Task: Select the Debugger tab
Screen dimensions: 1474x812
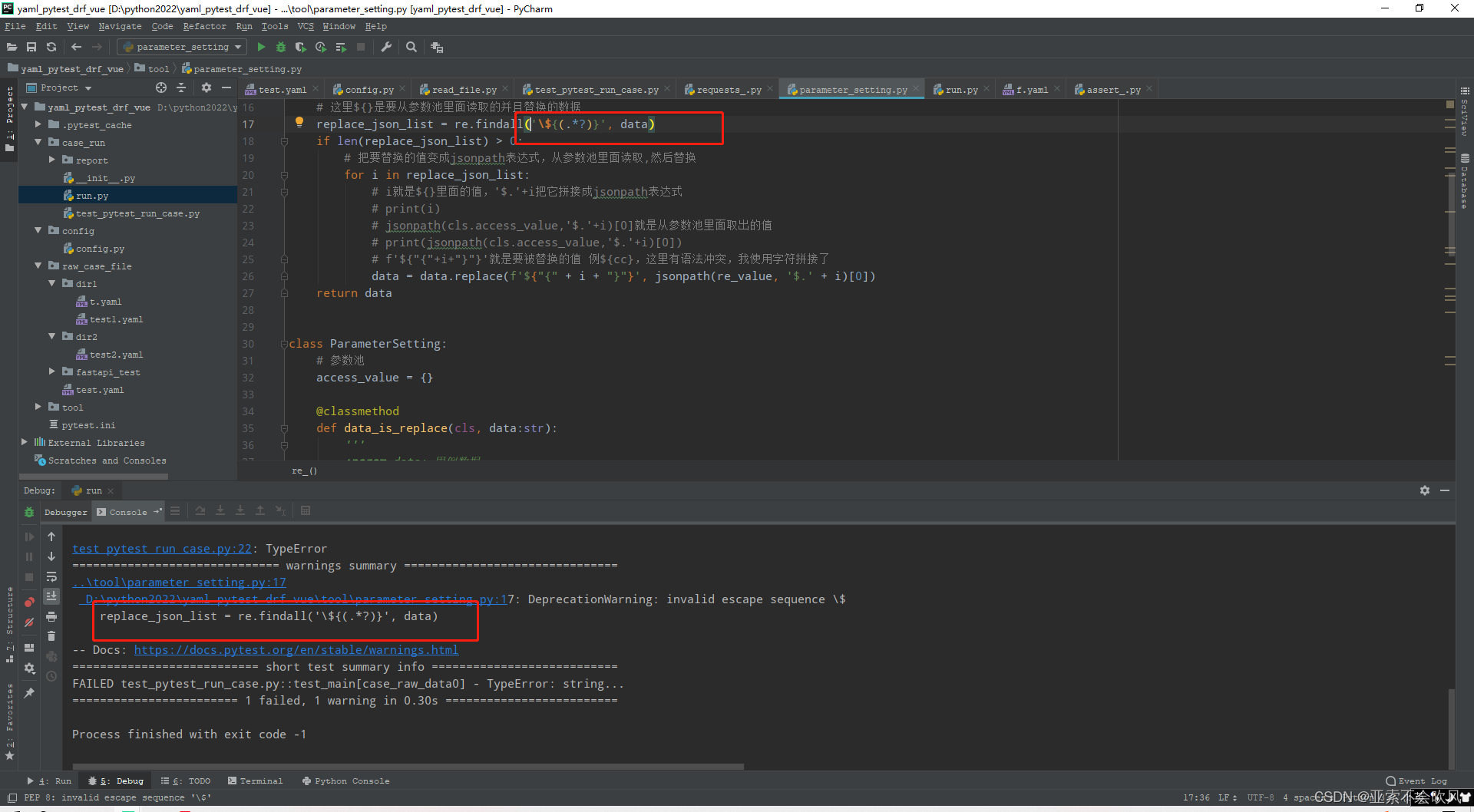Action: click(66, 512)
